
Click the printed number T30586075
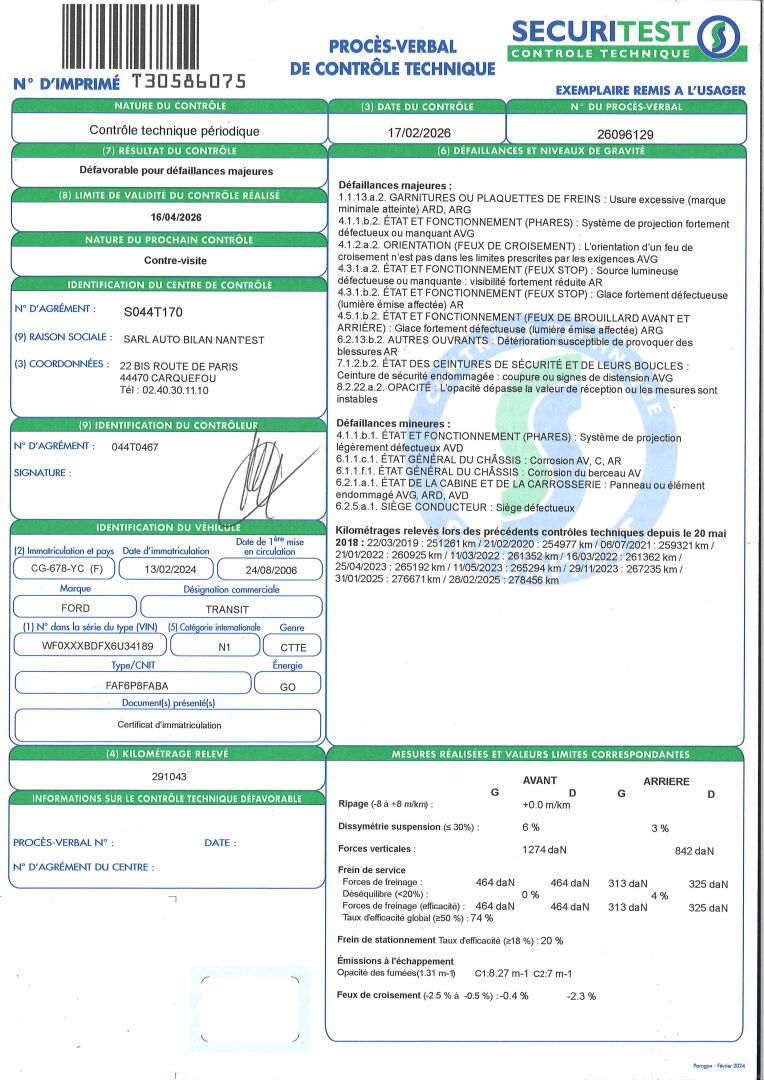(188, 82)
